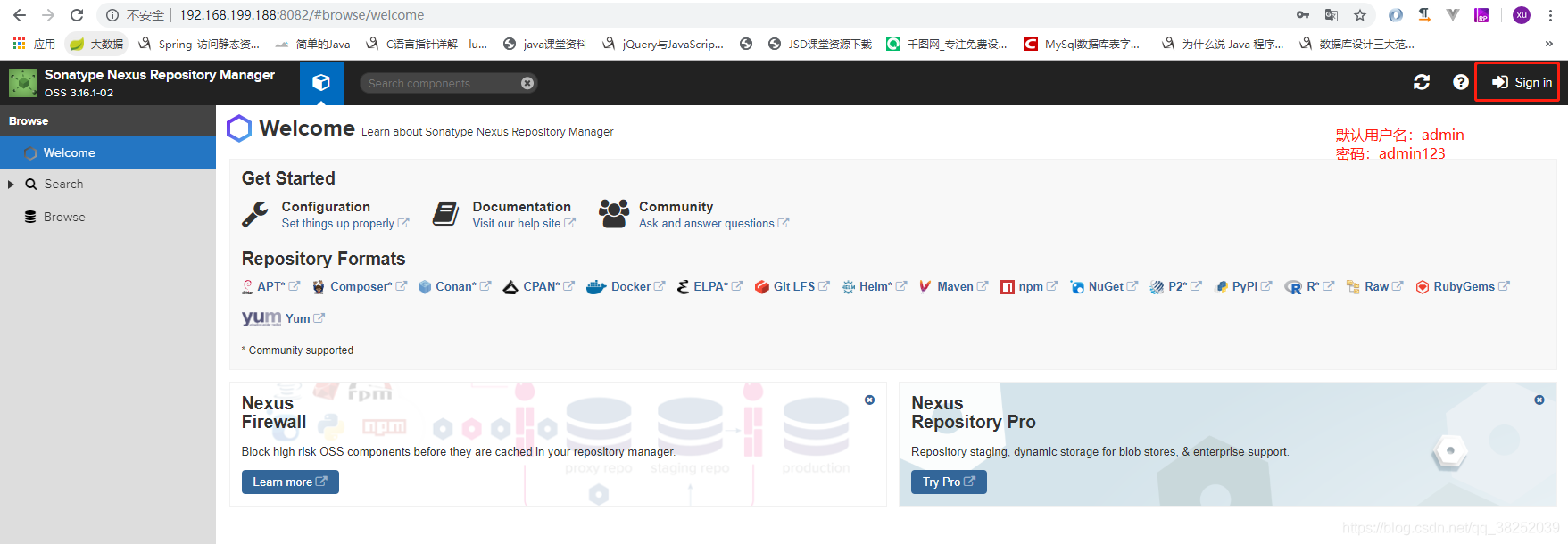Open the java课堂资料 bookmark
This screenshot has width=1568, height=544.
pos(545,44)
